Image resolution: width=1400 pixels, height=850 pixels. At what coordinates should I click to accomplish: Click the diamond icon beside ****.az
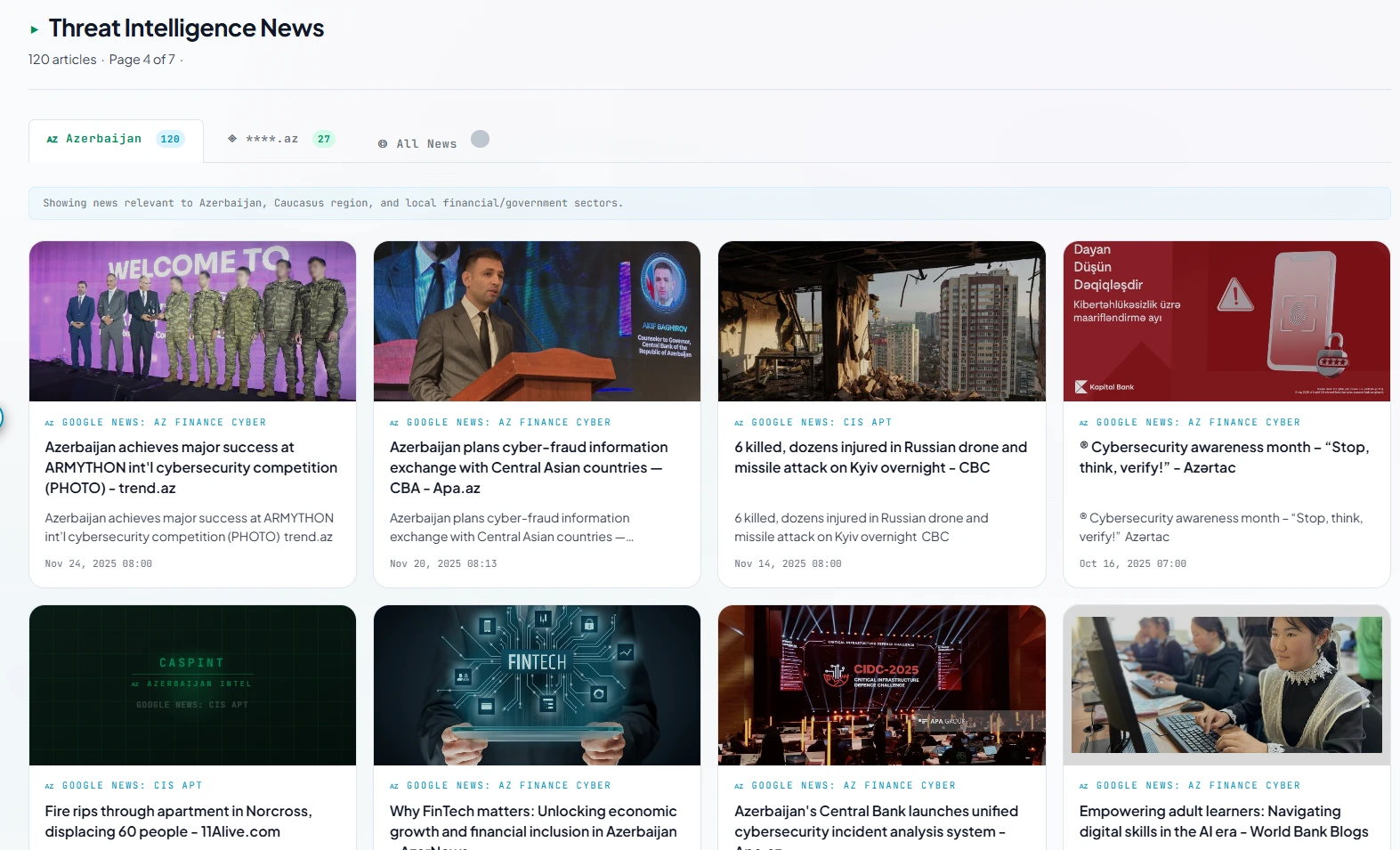tap(232, 139)
